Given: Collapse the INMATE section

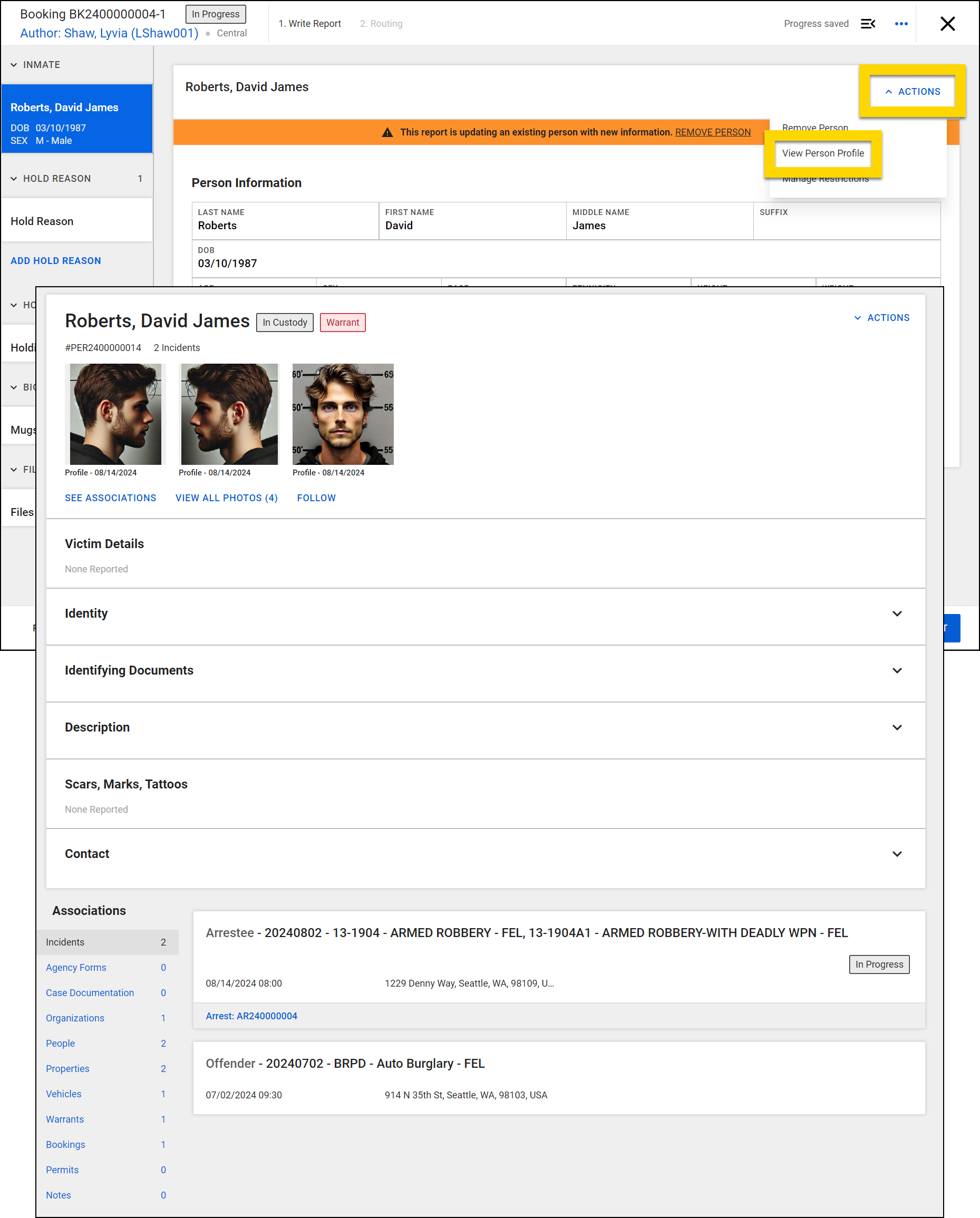Looking at the screenshot, I should point(14,64).
